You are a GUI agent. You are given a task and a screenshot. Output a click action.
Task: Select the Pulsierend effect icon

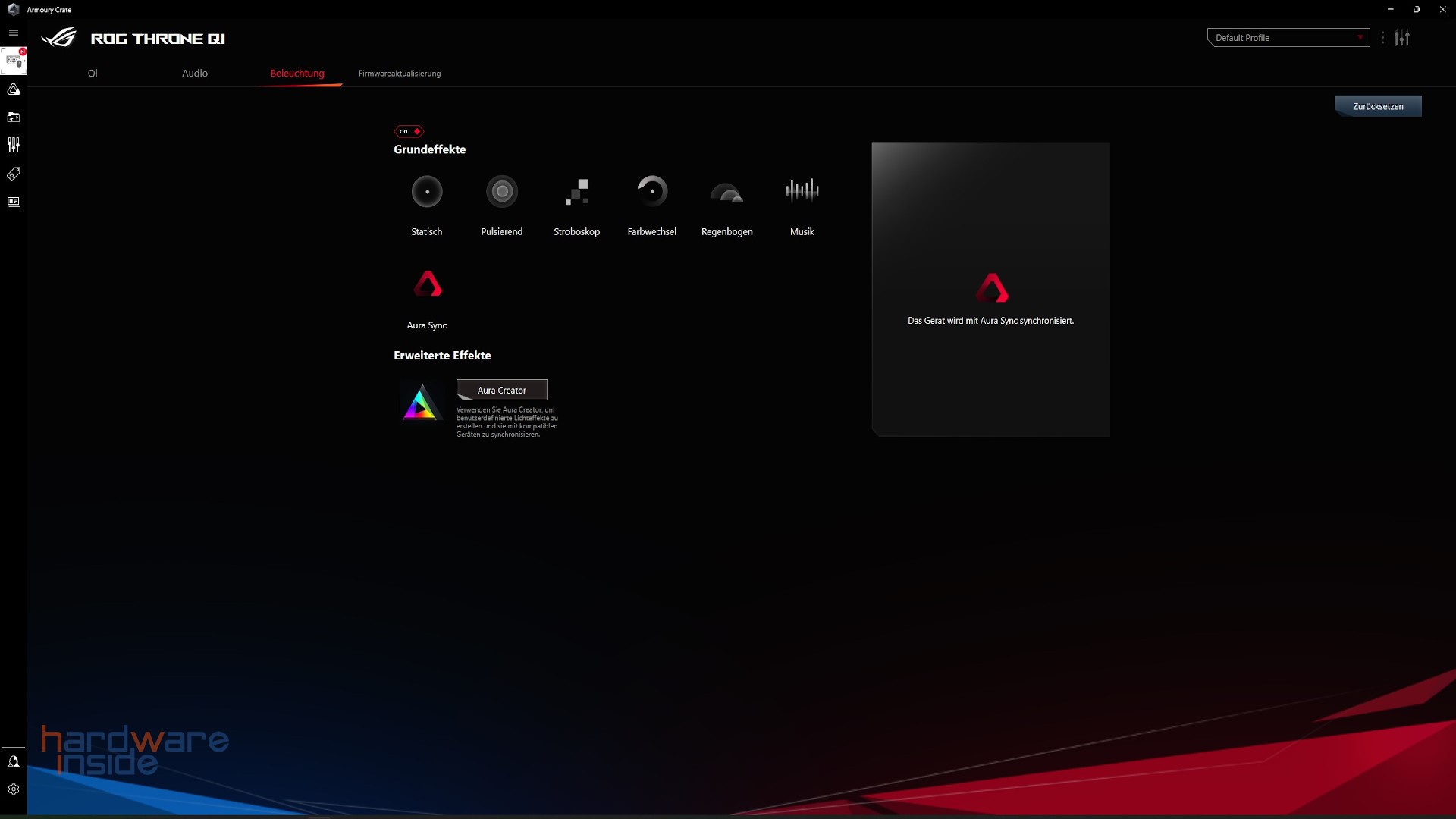click(x=501, y=191)
